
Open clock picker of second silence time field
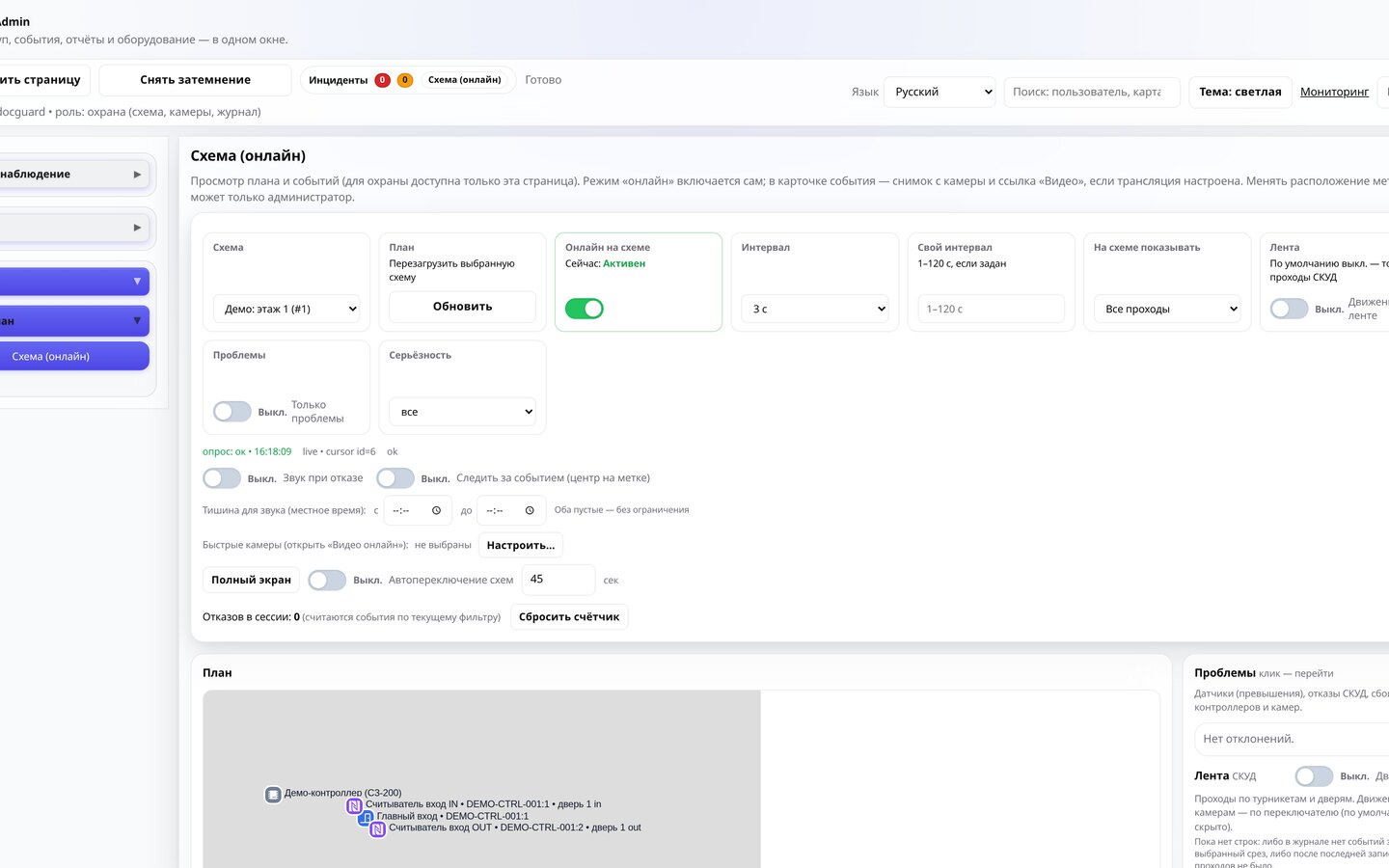(530, 510)
